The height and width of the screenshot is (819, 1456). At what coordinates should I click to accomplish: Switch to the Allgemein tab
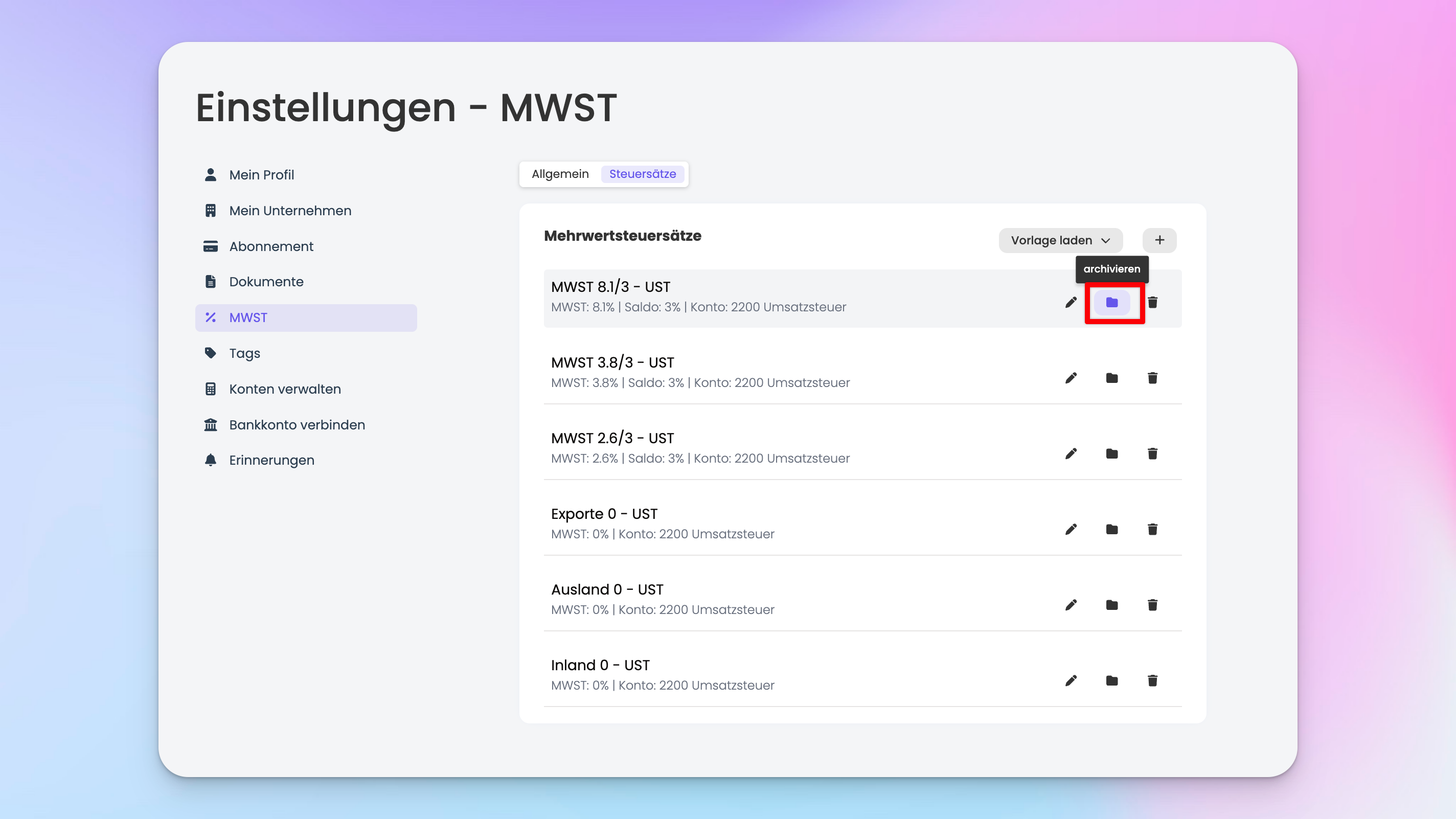click(x=560, y=174)
